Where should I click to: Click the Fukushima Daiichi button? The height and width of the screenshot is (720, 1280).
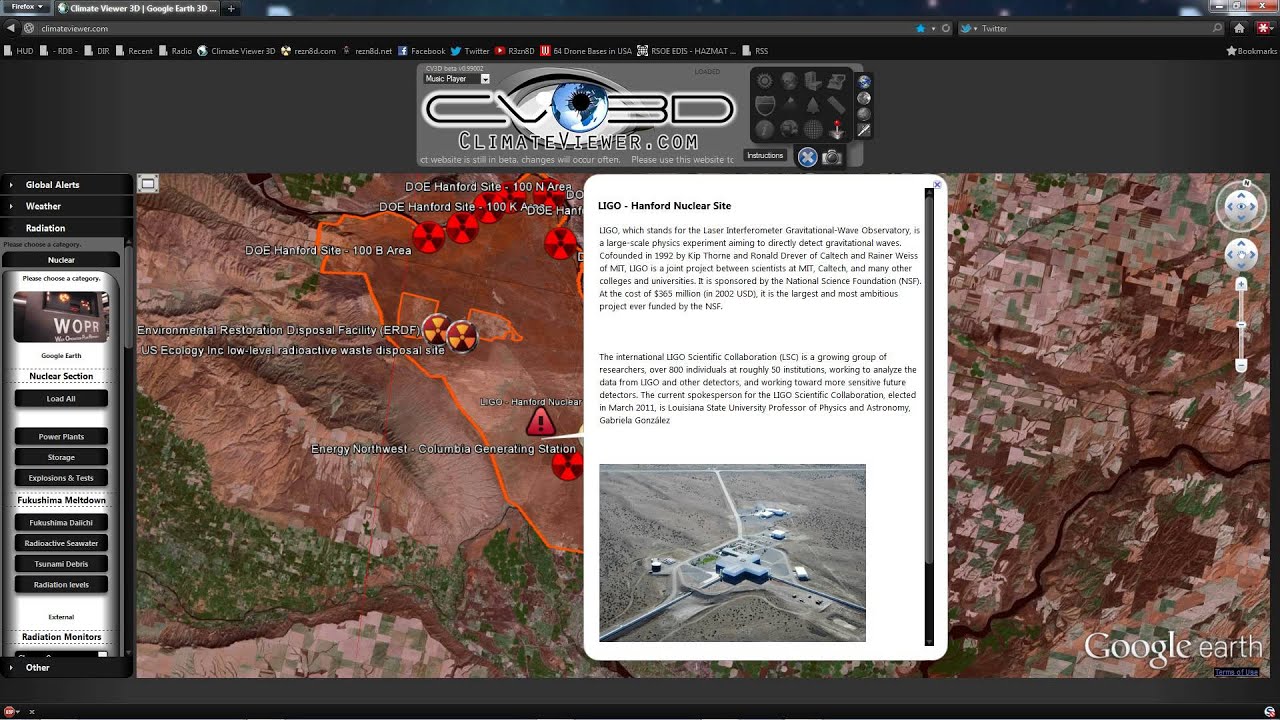61,522
